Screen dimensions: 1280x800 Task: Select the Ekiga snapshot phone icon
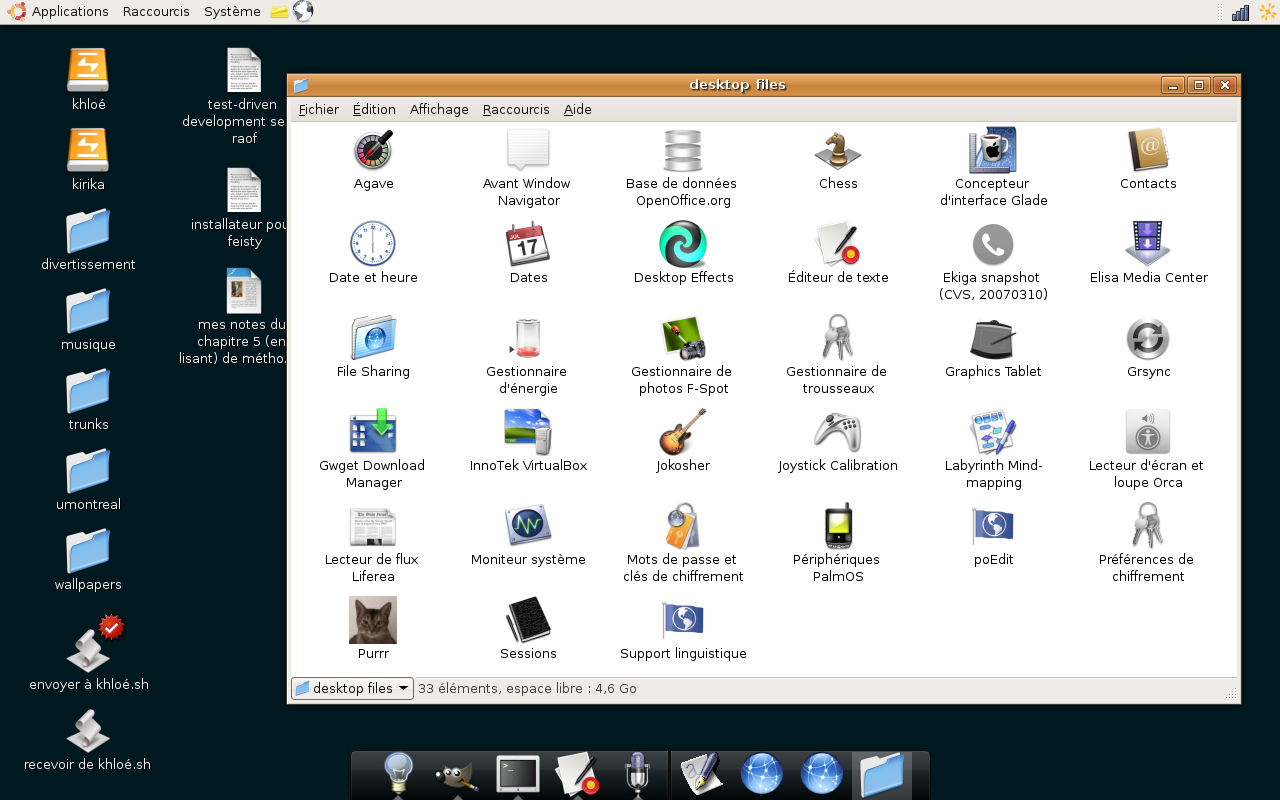993,244
